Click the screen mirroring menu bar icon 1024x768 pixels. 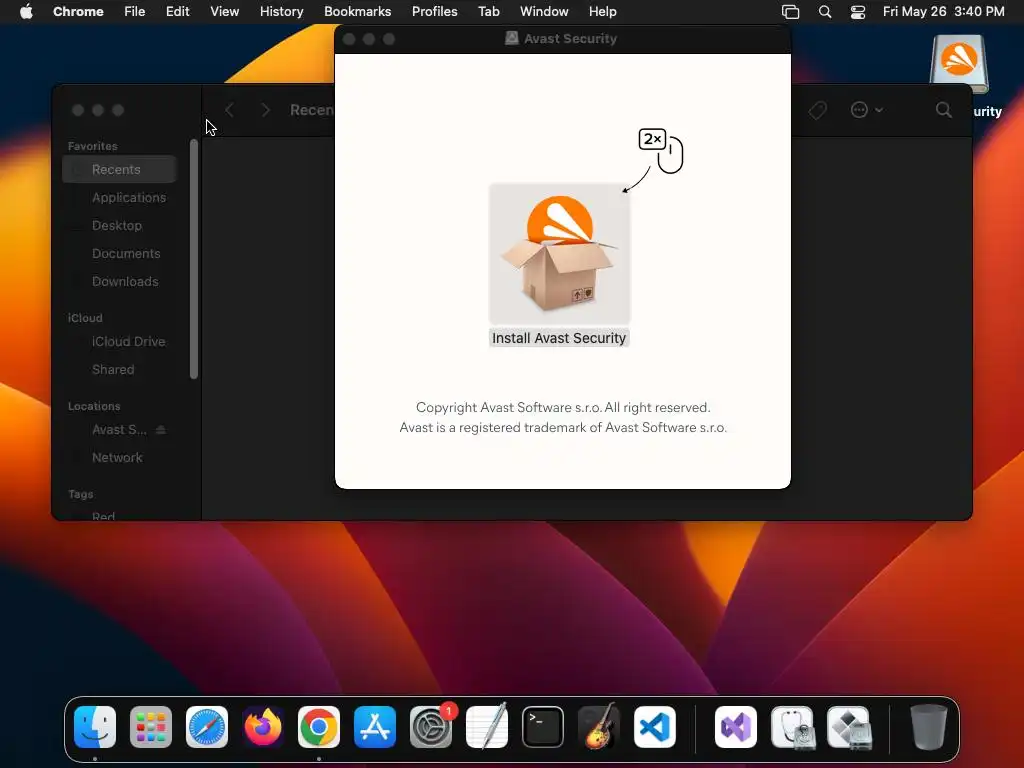(790, 12)
